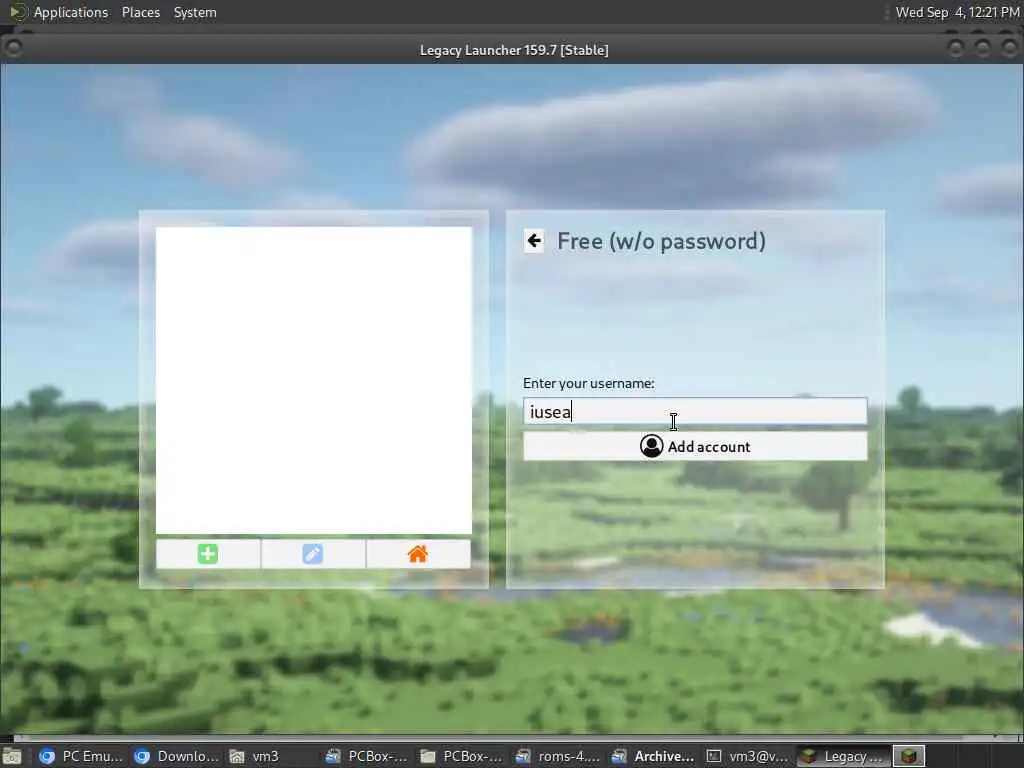Open the Applications menu
This screenshot has width=1024, height=768.
tap(71, 12)
